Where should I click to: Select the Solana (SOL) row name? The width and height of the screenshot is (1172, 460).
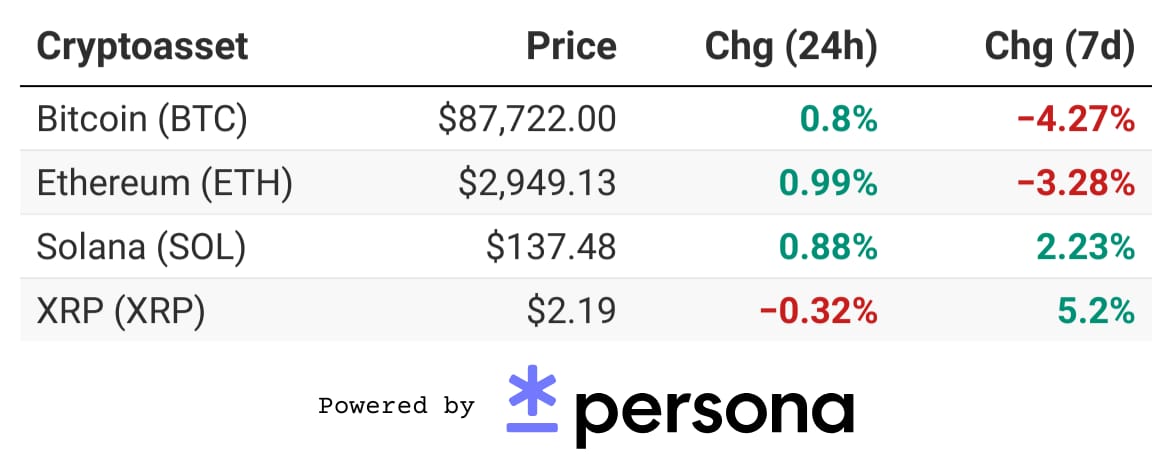141,248
